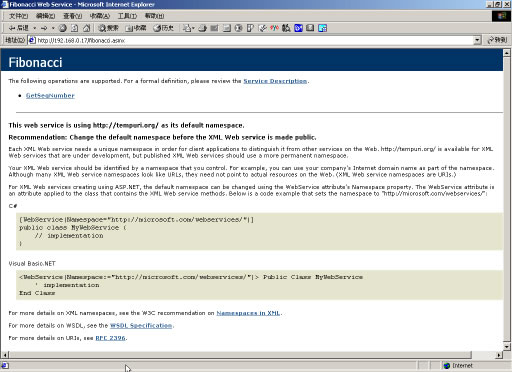Go to the home page icon
The image size is (512, 372).
pos(86,28)
